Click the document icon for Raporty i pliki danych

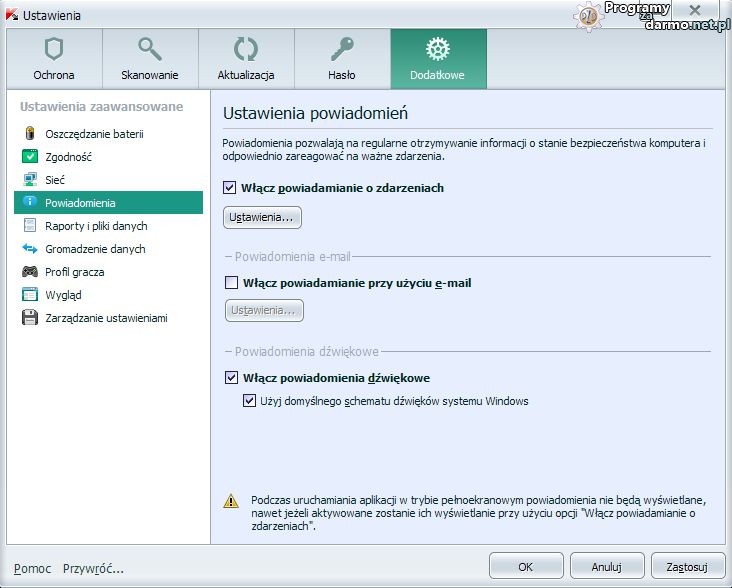coord(30,225)
